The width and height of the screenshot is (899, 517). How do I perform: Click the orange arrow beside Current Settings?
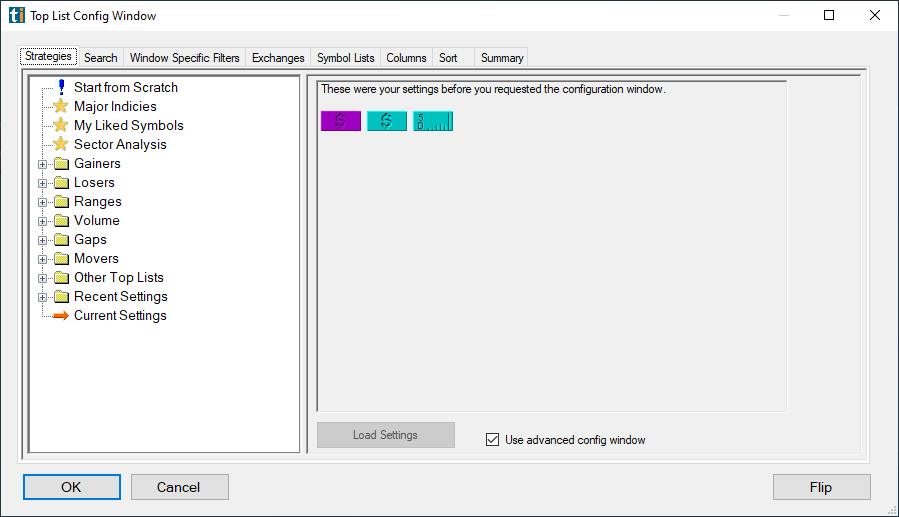pyautogui.click(x=61, y=316)
